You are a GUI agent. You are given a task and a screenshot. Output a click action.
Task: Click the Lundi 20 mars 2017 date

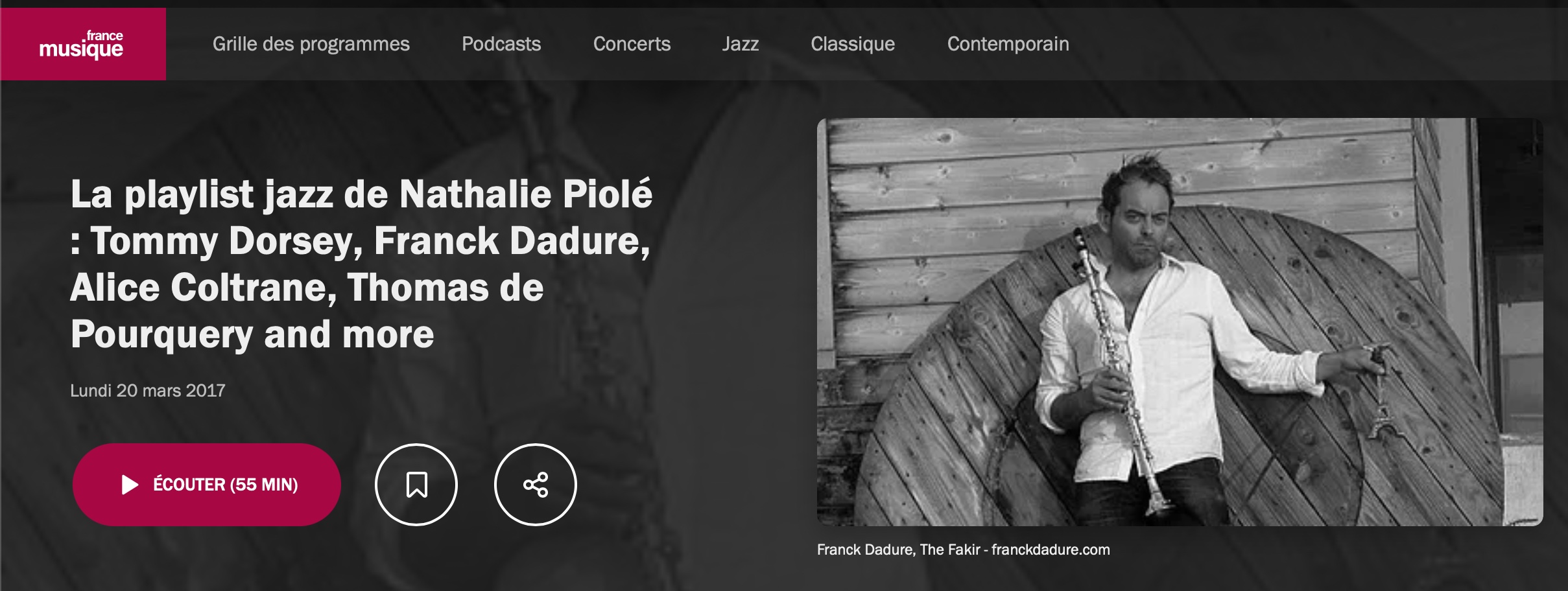click(x=148, y=391)
